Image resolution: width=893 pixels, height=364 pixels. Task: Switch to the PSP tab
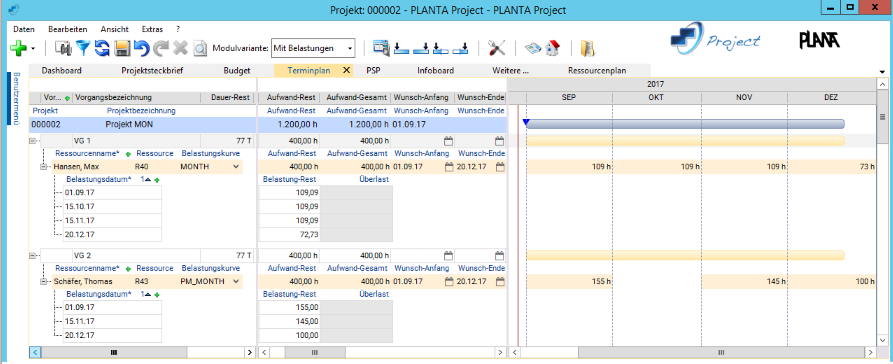[x=373, y=71]
